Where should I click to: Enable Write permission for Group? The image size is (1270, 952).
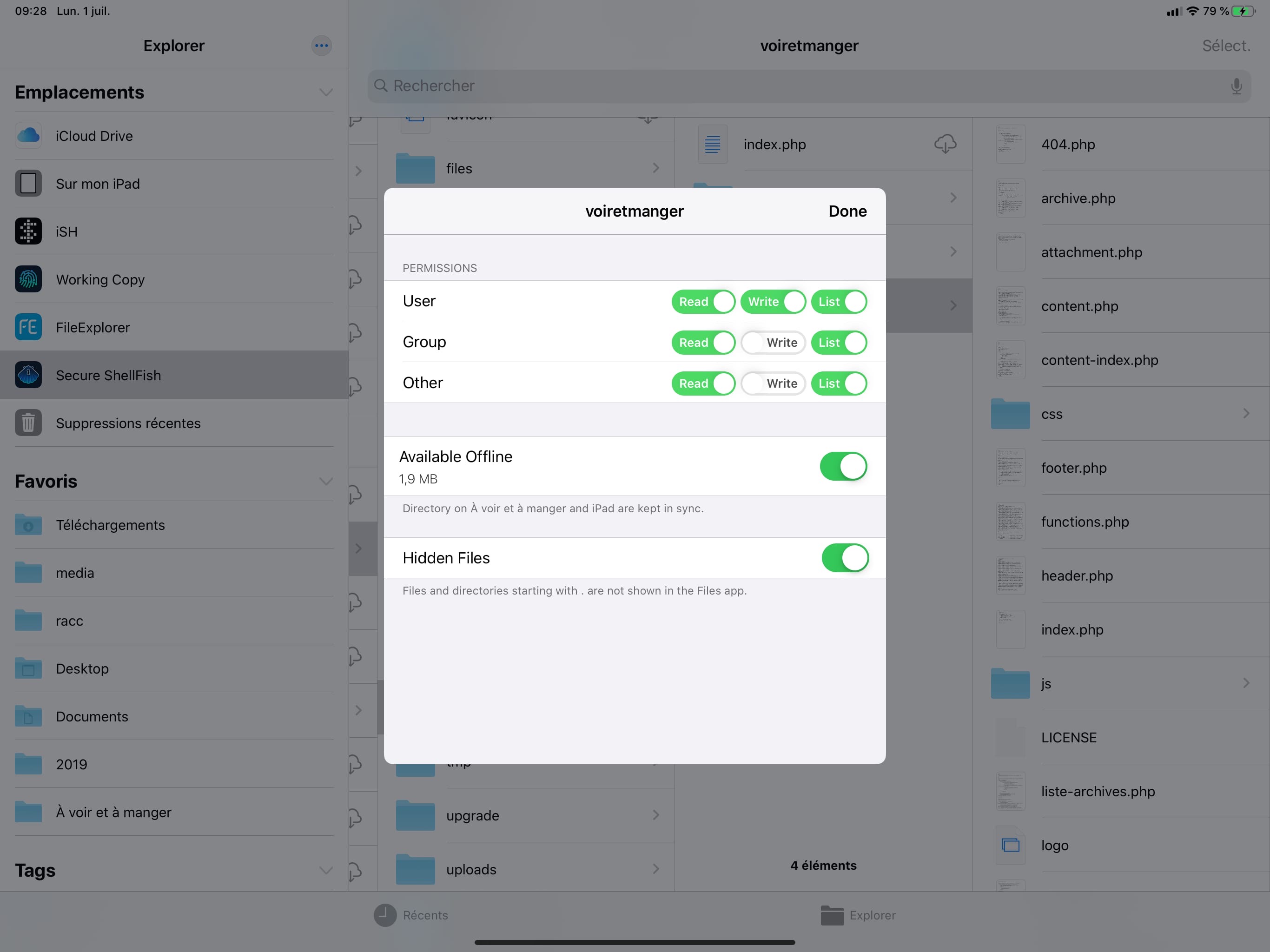[774, 342]
